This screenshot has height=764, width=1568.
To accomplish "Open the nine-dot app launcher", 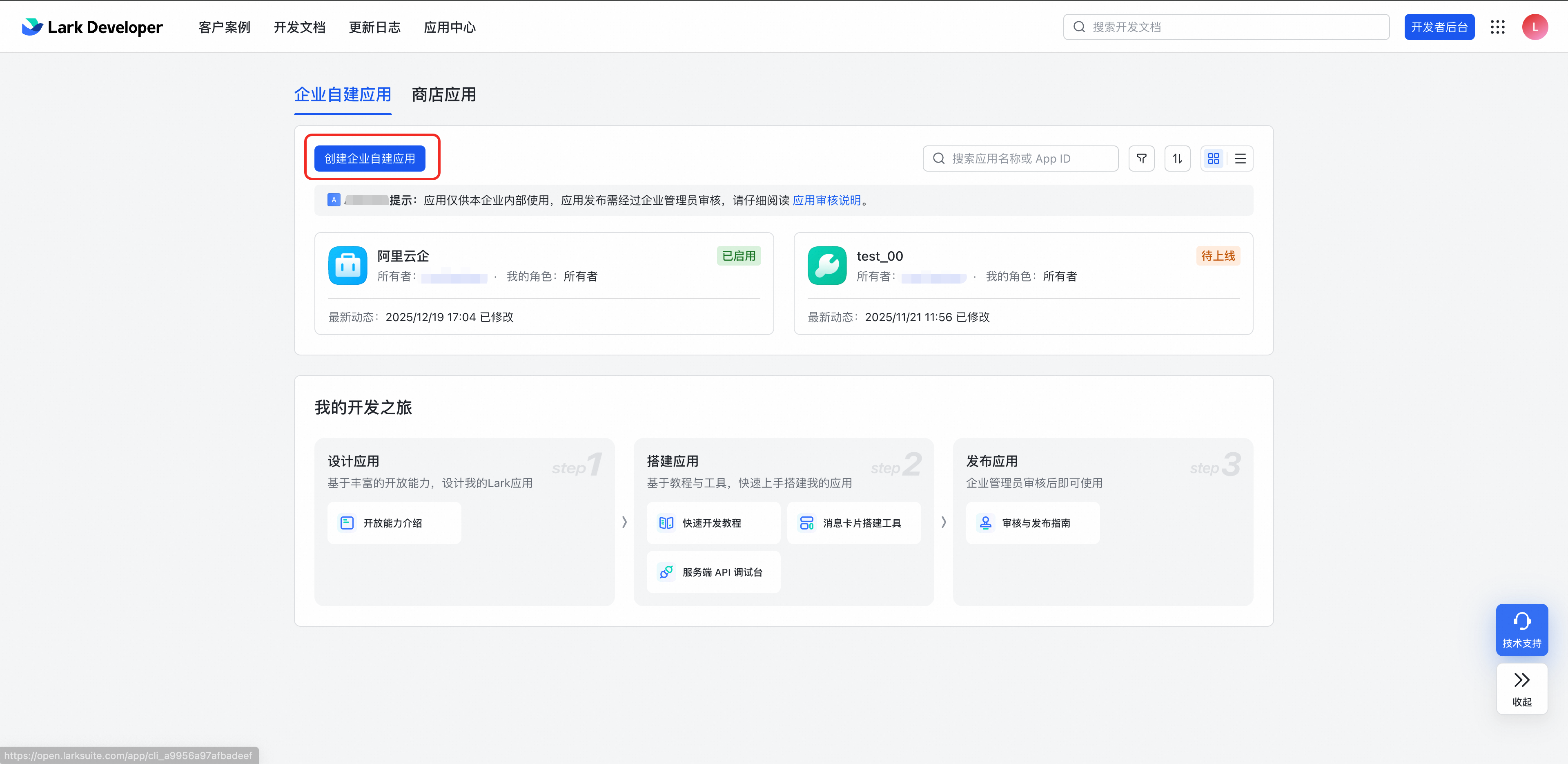I will pyautogui.click(x=1497, y=27).
